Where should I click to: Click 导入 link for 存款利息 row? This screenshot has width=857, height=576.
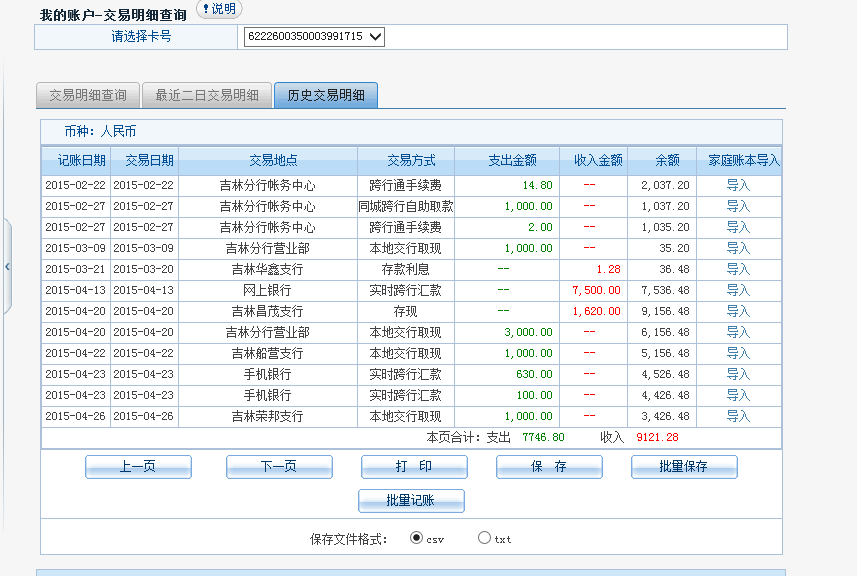pyautogui.click(x=738, y=269)
